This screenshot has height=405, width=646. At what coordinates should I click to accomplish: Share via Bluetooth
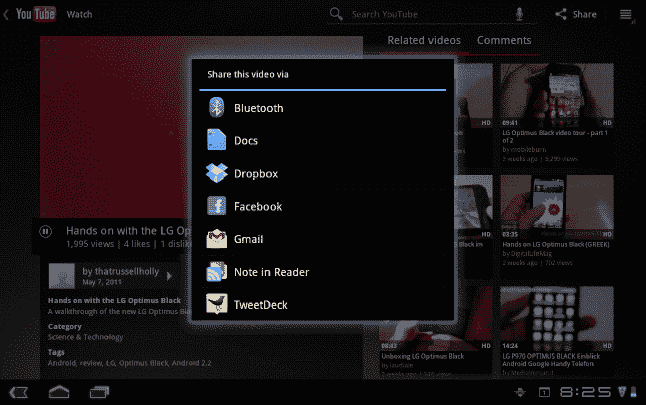pyautogui.click(x=323, y=108)
